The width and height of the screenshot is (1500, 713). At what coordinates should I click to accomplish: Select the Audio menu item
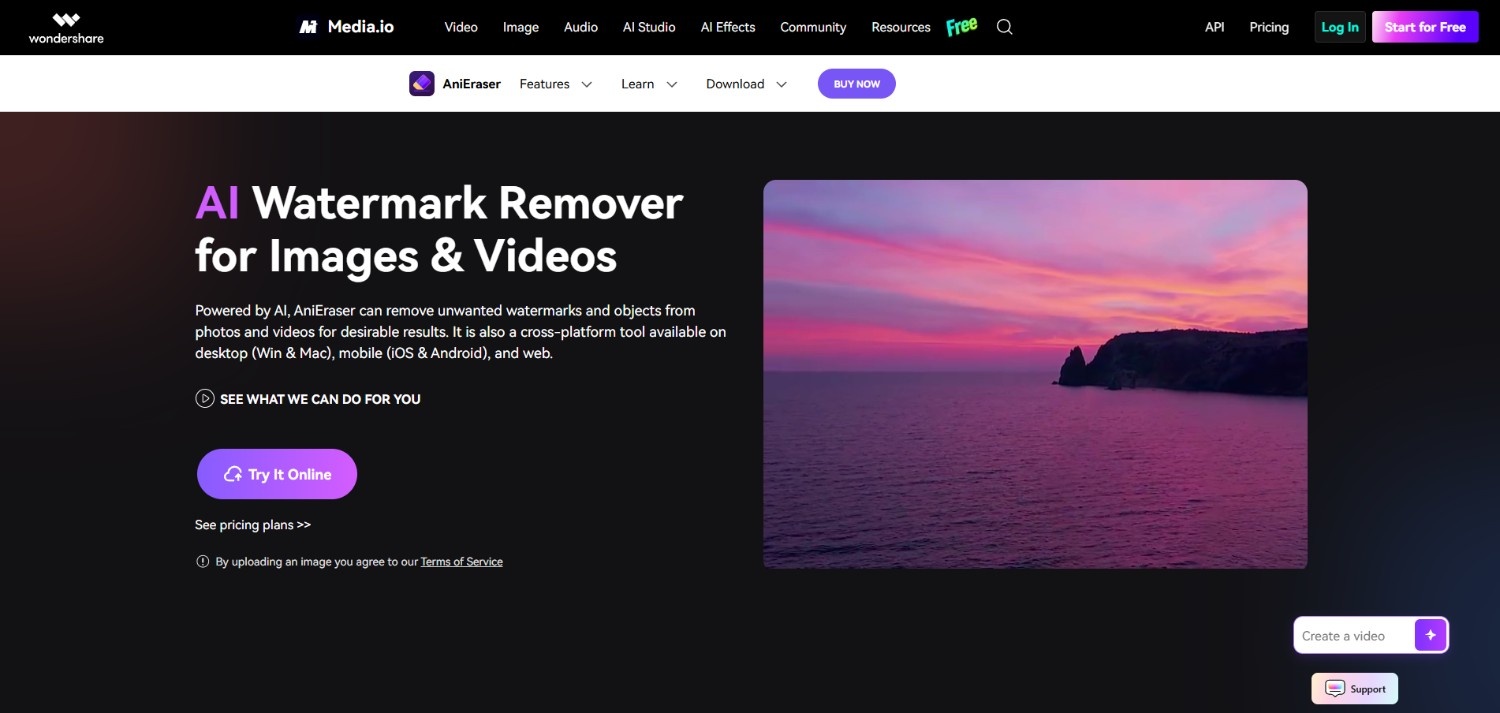point(581,27)
